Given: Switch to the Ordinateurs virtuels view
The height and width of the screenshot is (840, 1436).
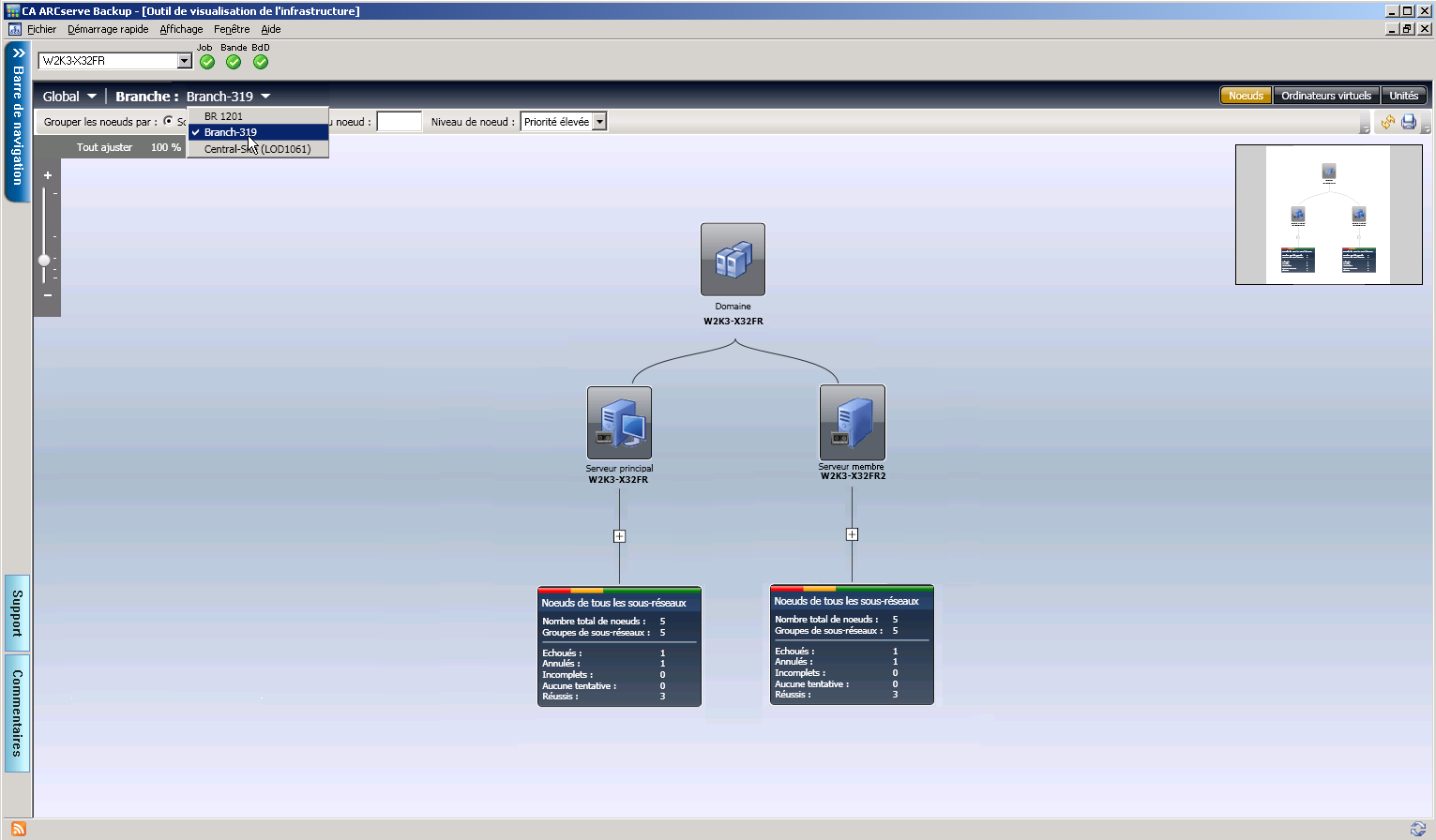Looking at the screenshot, I should [x=1325, y=96].
